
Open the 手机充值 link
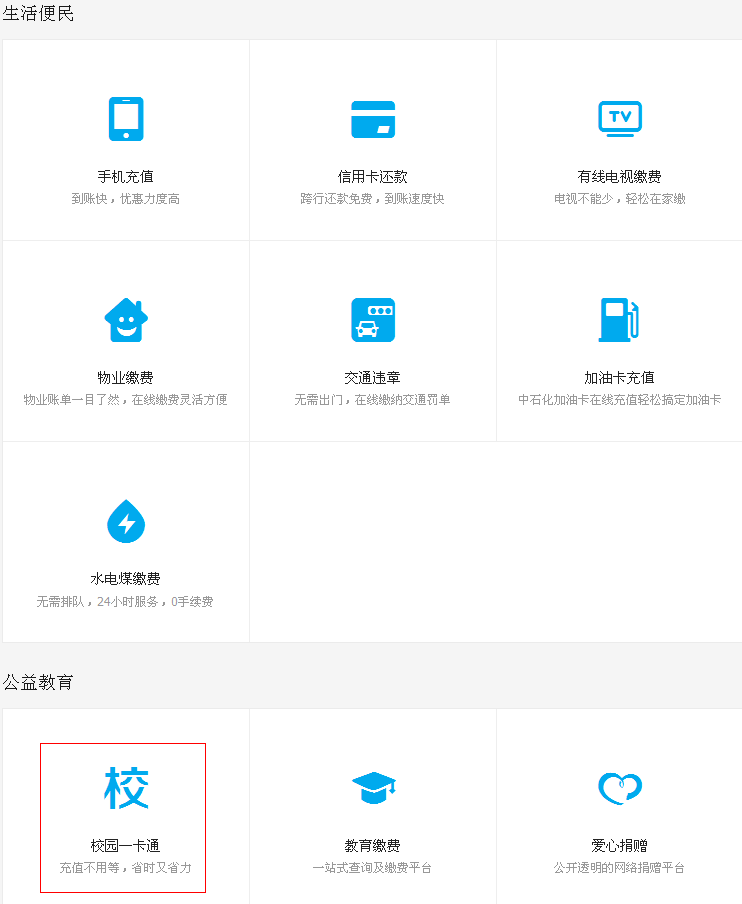click(126, 177)
